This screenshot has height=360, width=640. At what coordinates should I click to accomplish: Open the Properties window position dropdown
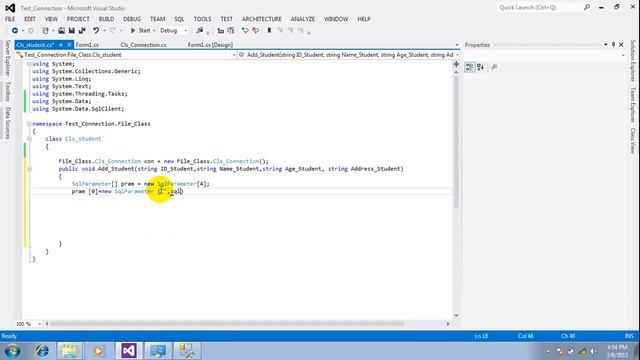(x=606, y=44)
